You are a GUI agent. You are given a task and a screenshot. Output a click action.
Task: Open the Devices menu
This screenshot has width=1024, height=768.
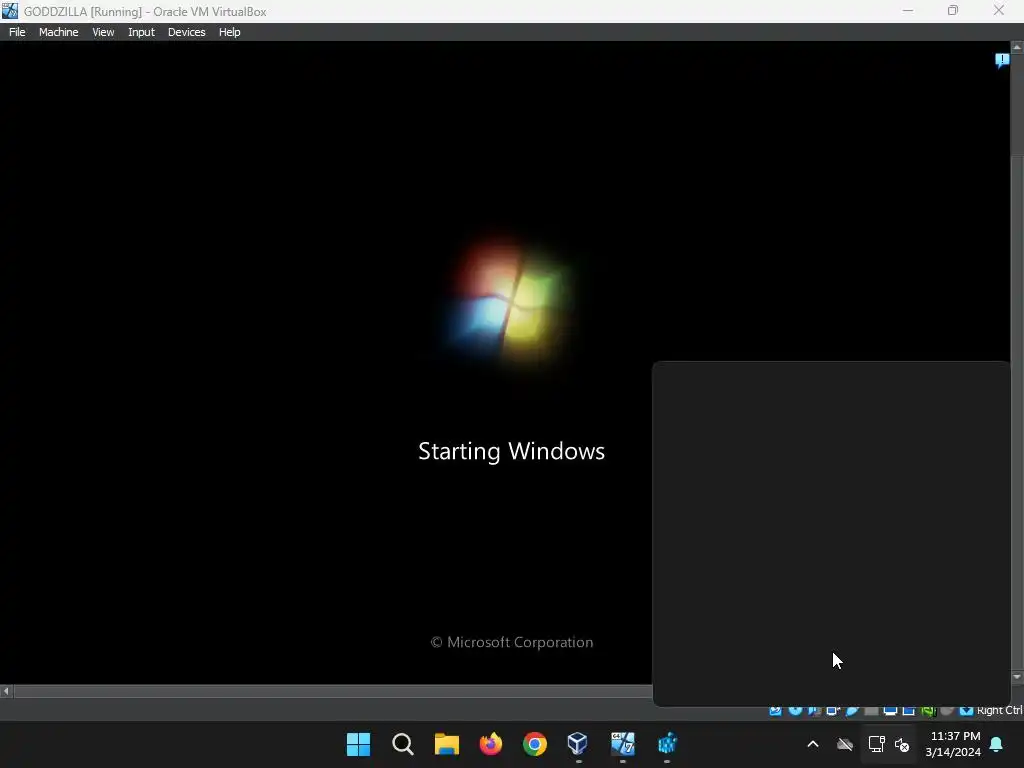(x=186, y=32)
